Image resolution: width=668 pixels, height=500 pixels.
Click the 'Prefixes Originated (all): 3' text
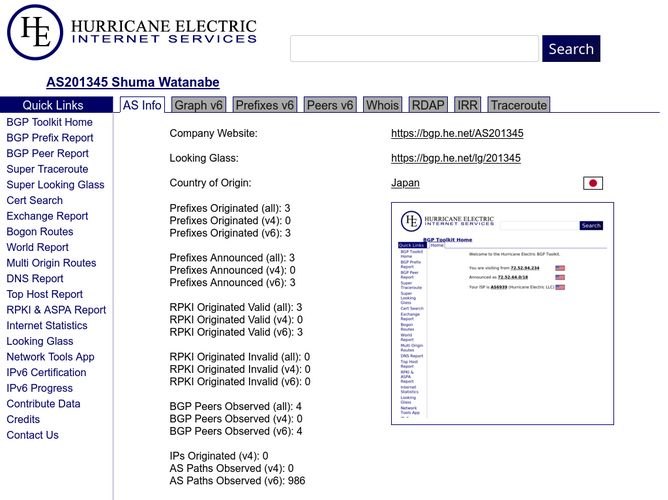click(230, 208)
